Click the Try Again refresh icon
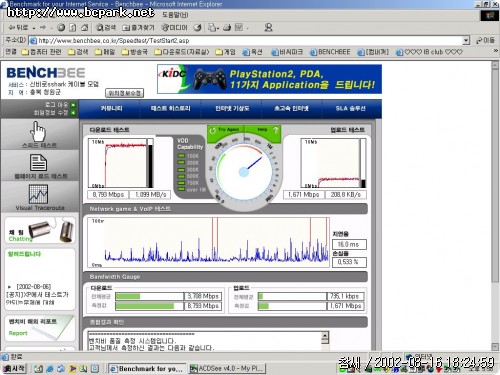 click(212, 130)
